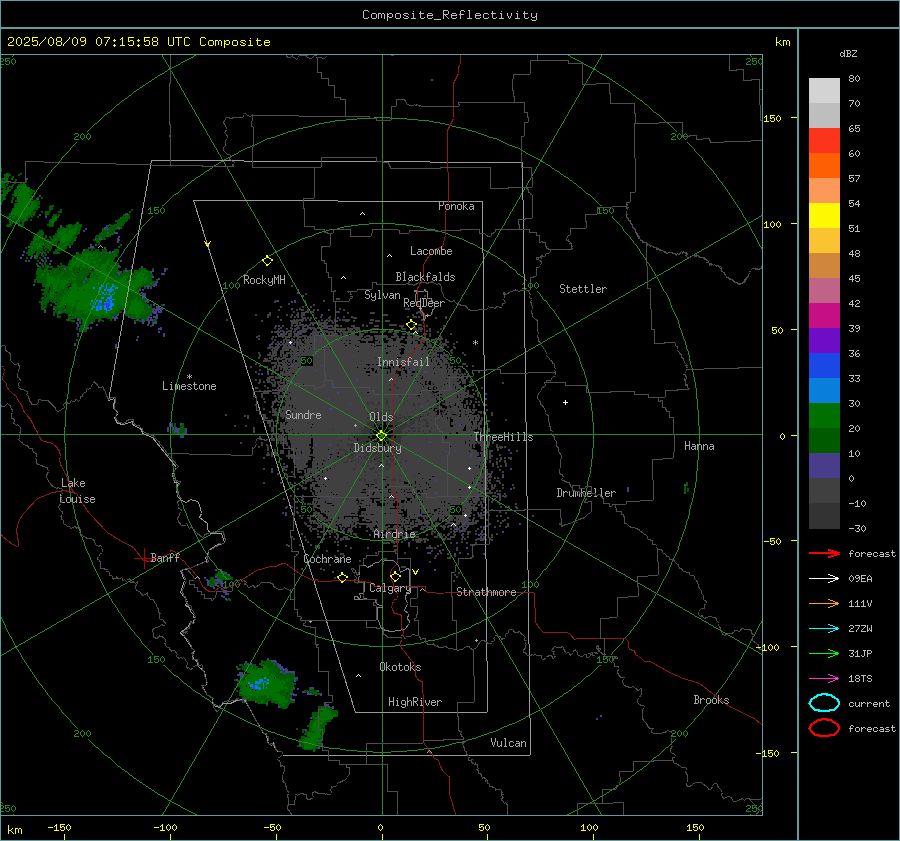Click the Drumheller label
This screenshot has width=900, height=841.
point(586,493)
